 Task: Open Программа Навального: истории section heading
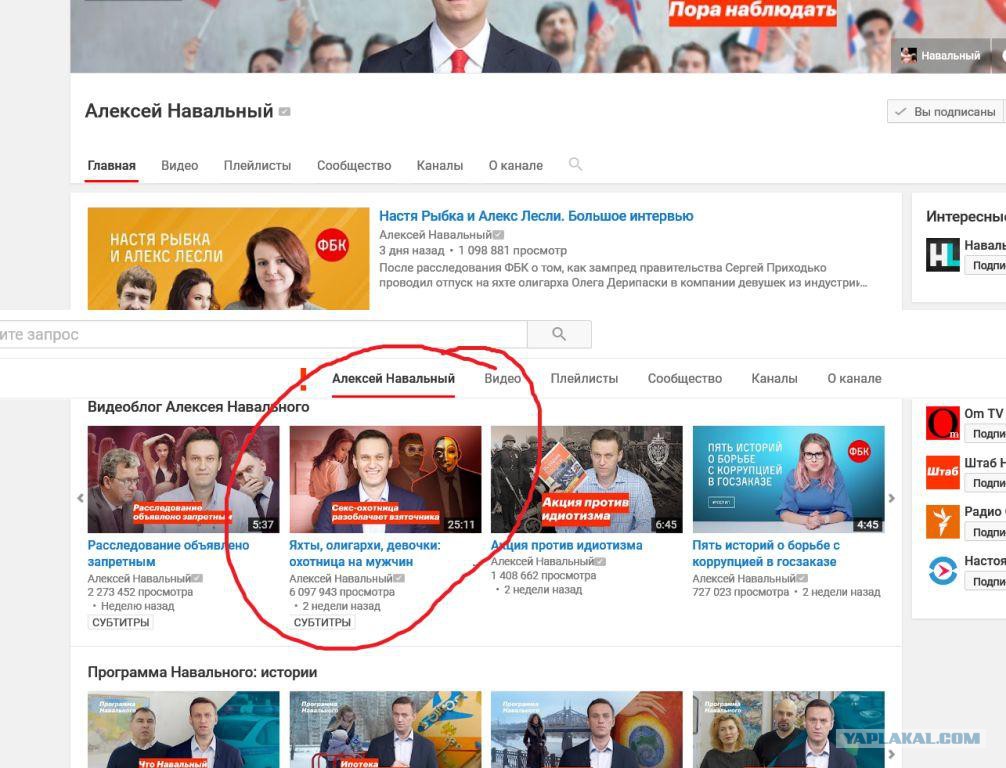coord(202,672)
